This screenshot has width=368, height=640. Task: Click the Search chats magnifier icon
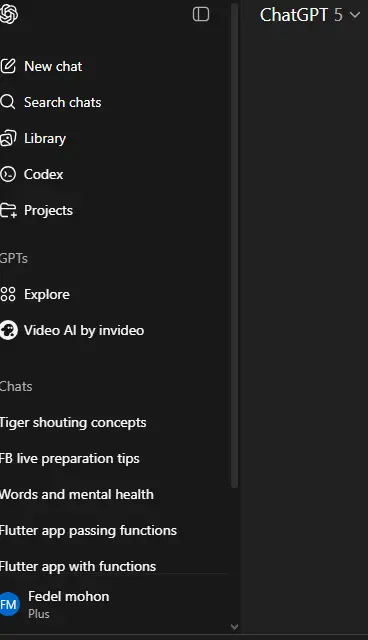(7, 102)
